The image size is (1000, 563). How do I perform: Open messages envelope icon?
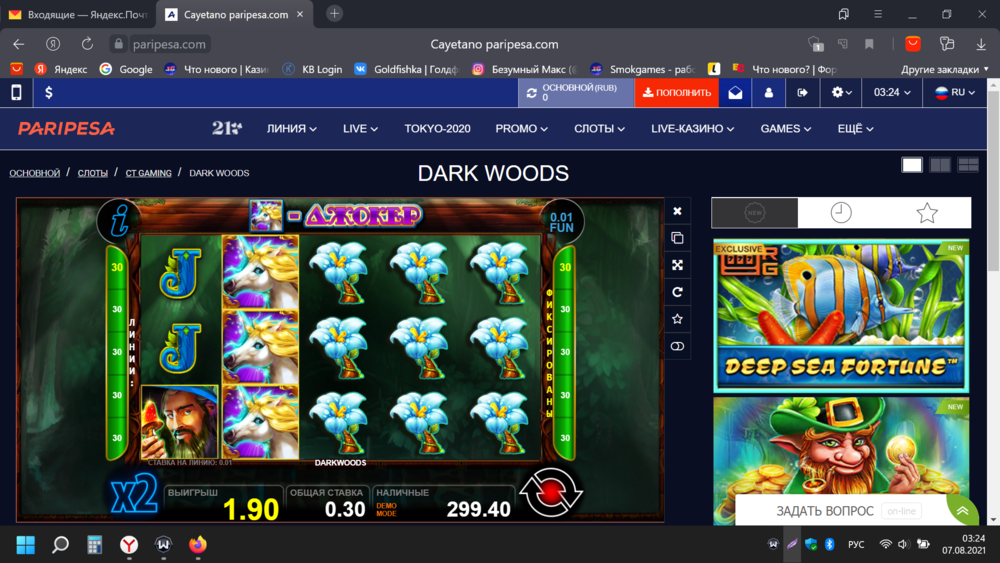[x=735, y=92]
